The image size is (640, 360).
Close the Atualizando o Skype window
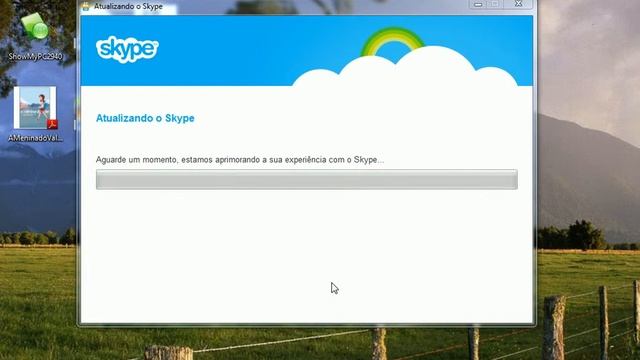[x=518, y=4]
